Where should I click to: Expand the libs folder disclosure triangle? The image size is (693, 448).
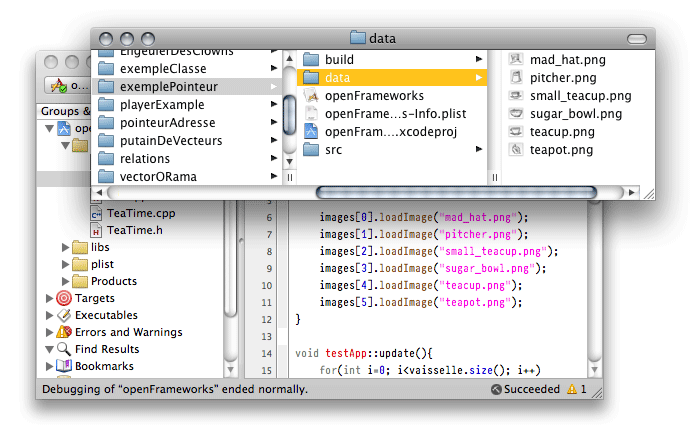point(66,247)
